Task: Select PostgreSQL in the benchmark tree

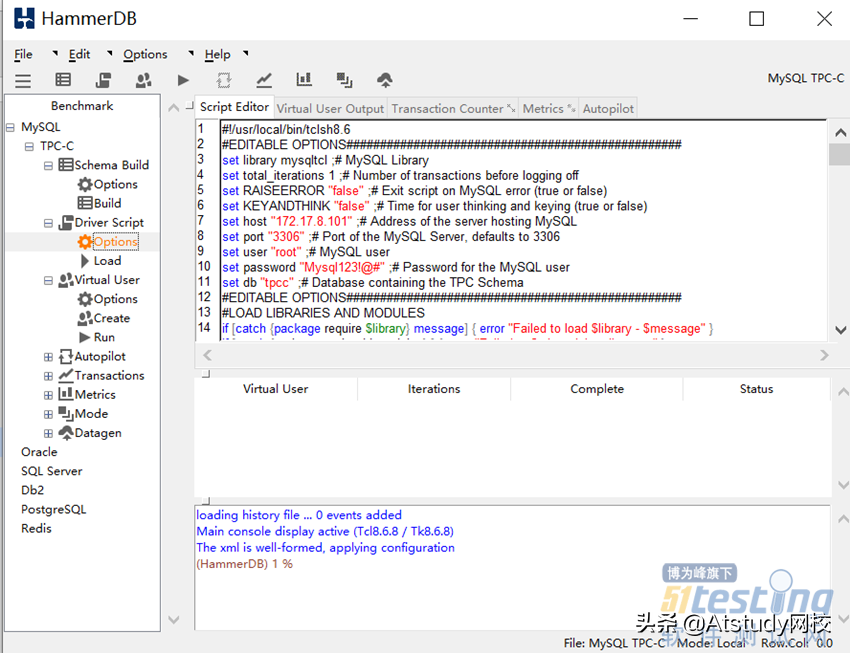Action: pyautogui.click(x=54, y=509)
